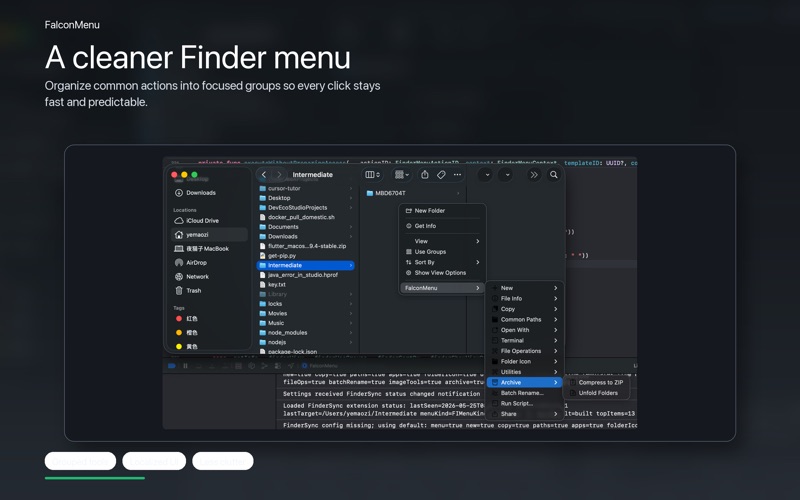Select the 黄色 yellow tag dot
800x500 pixels.
(179, 346)
